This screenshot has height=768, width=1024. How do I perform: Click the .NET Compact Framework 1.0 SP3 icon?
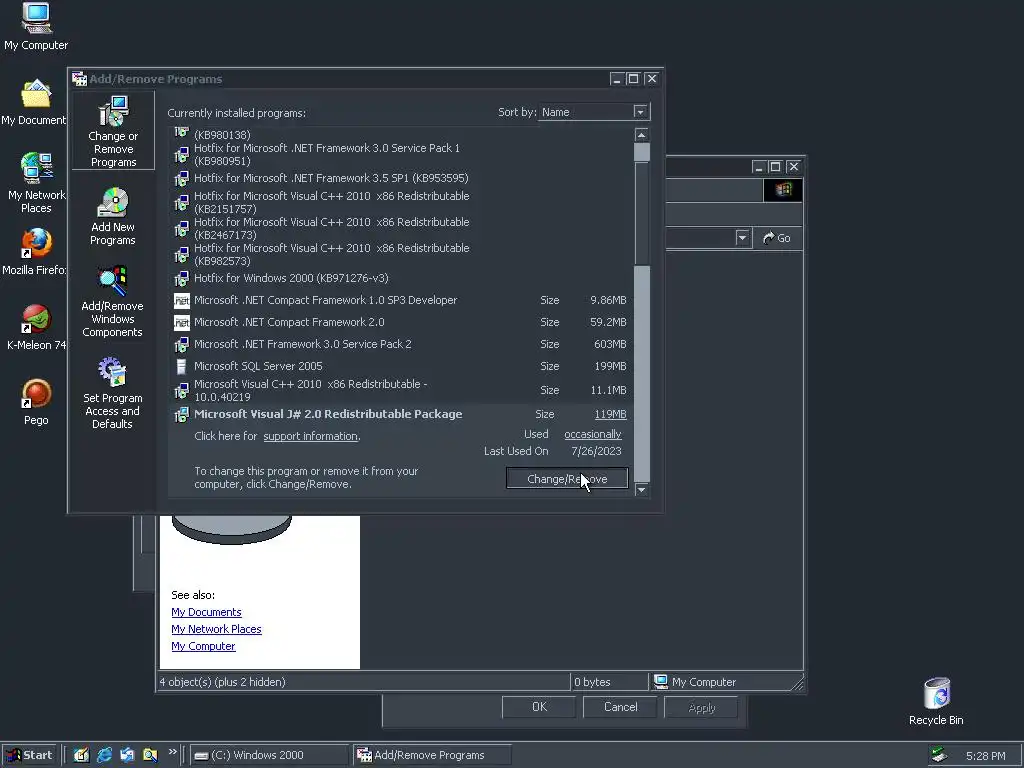[182, 300]
